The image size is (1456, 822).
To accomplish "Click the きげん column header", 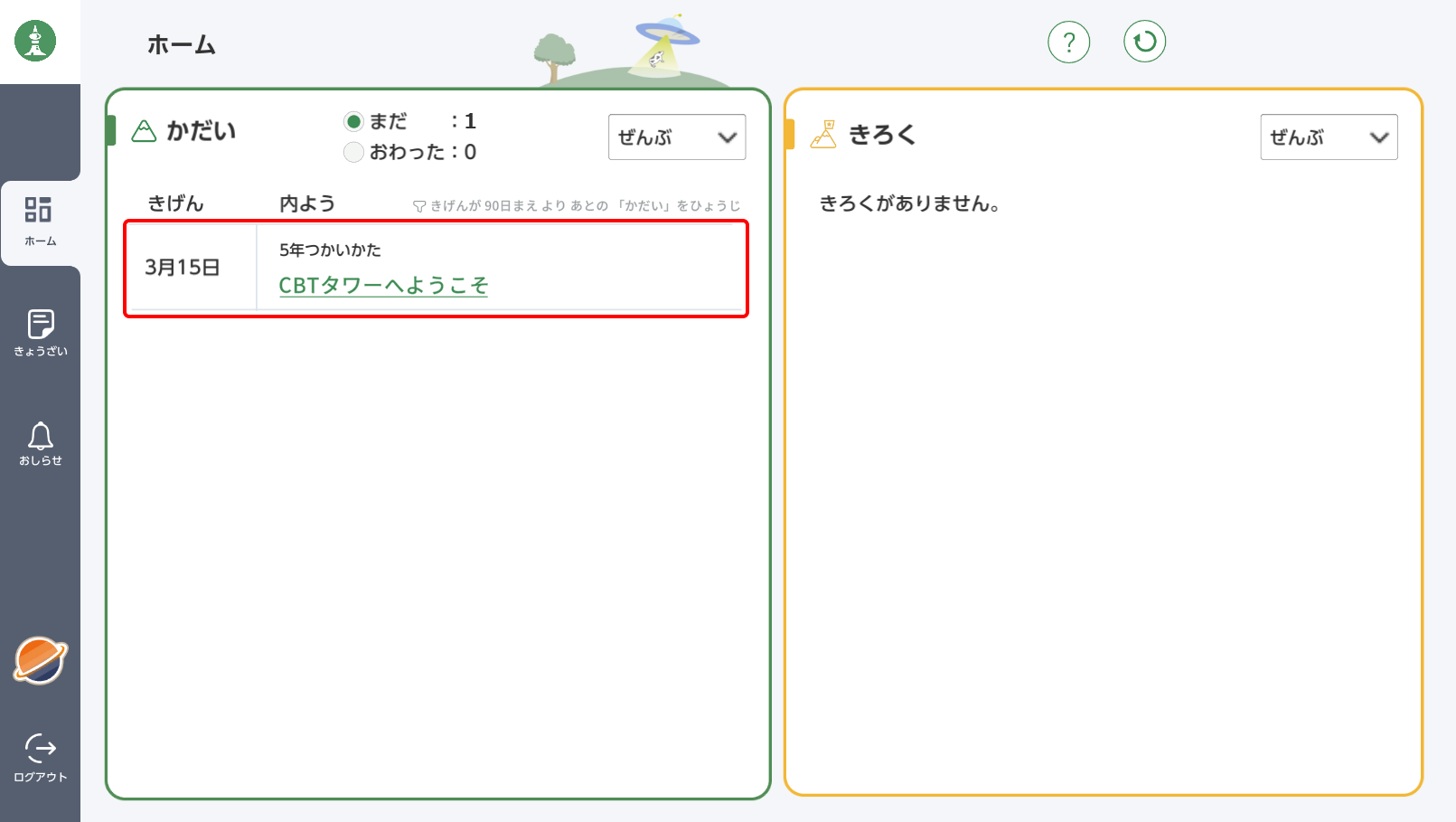I will [x=175, y=203].
